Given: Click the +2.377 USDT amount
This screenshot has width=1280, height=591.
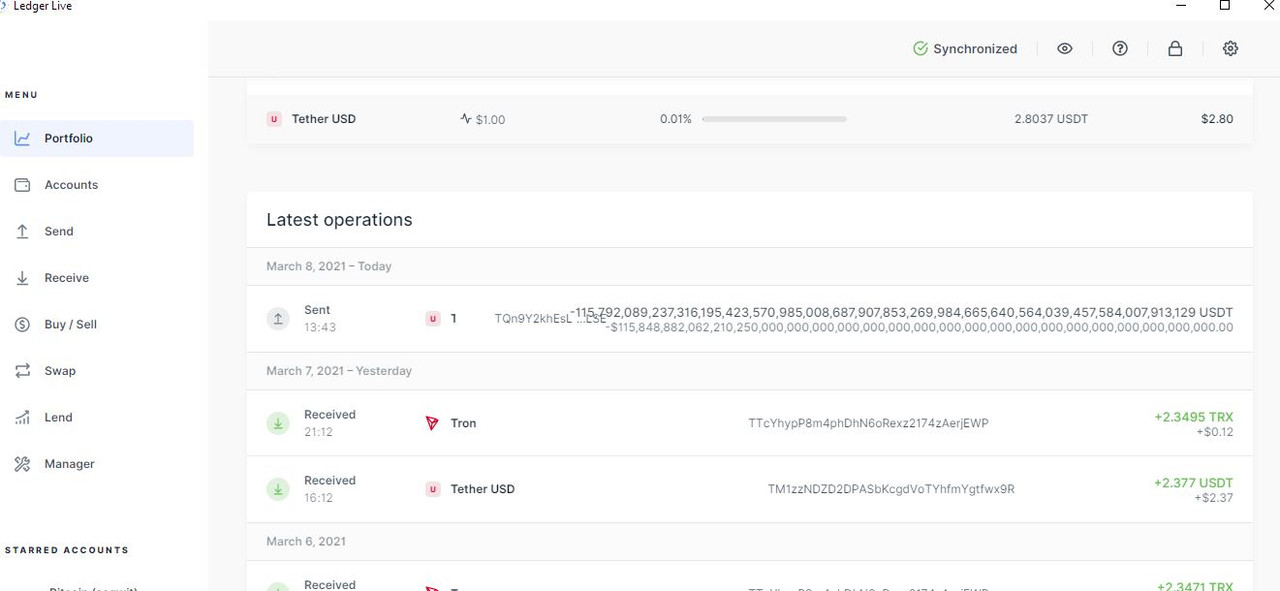Looking at the screenshot, I should point(1194,483).
